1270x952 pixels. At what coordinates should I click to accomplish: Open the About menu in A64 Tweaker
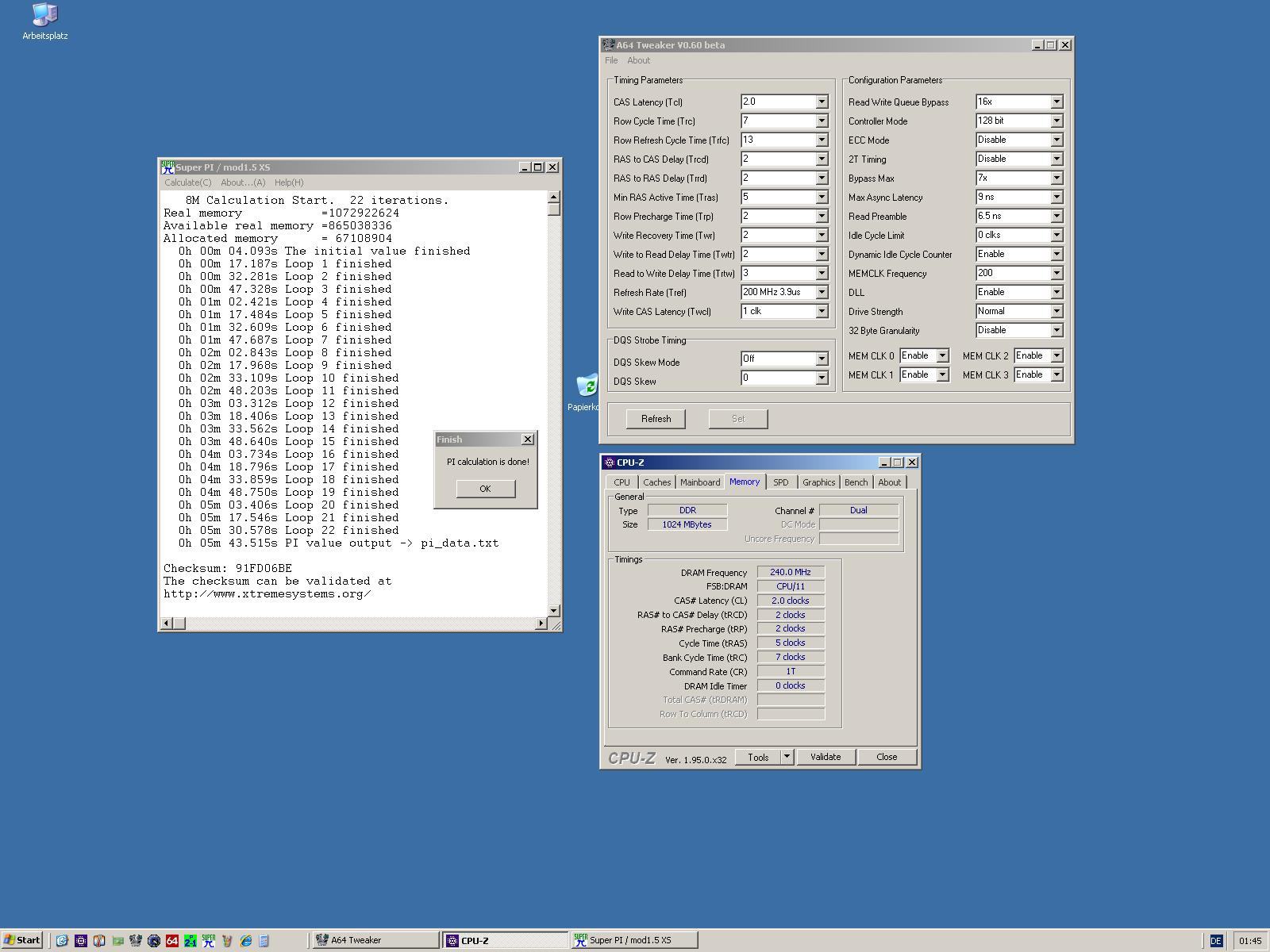pos(638,60)
